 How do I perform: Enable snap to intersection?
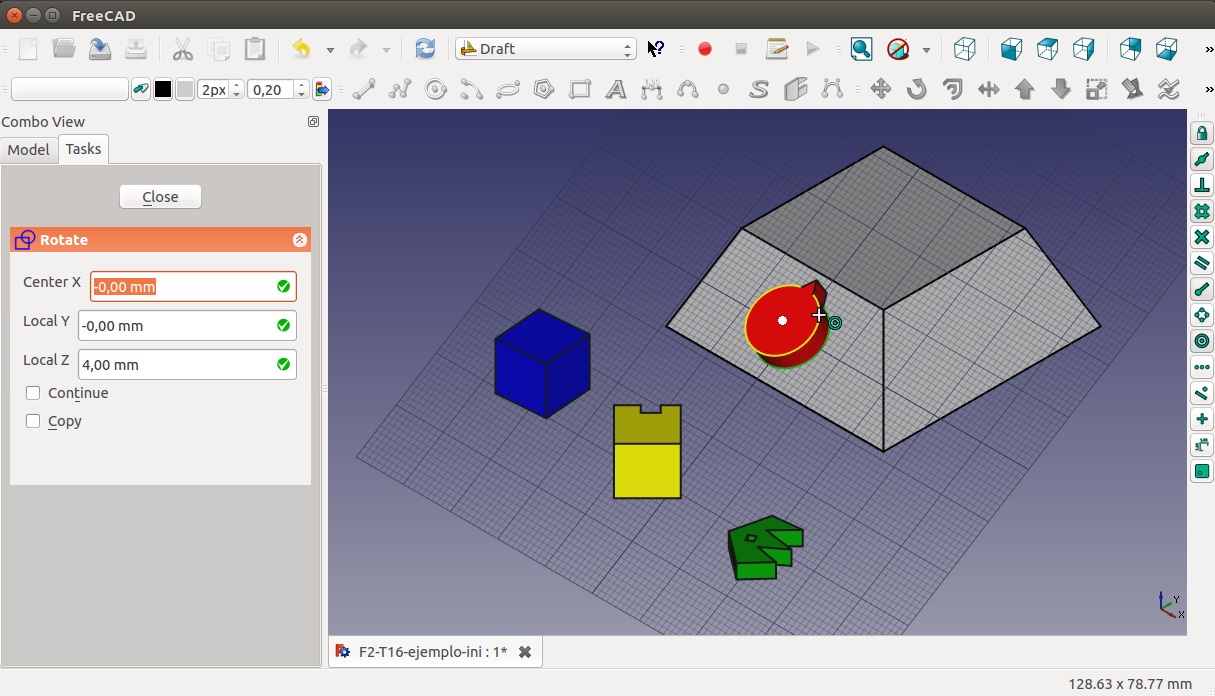[1202, 237]
